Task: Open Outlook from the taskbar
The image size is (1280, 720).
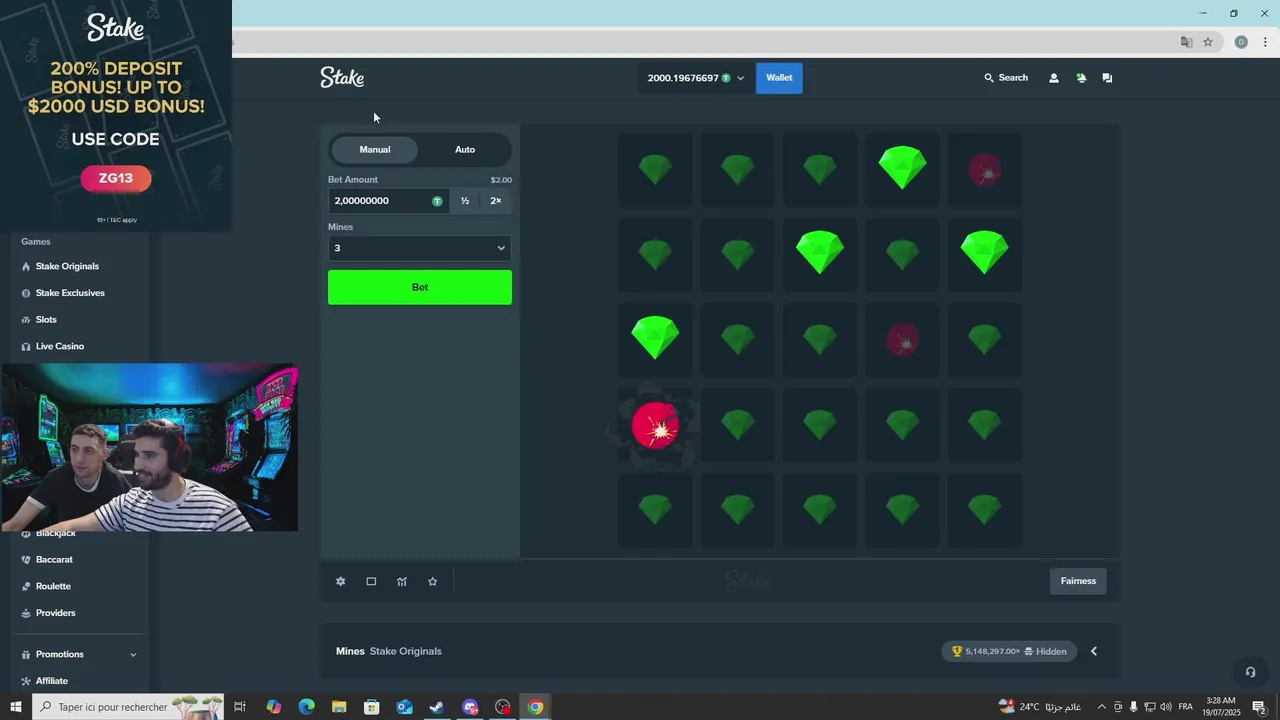Action: point(404,707)
